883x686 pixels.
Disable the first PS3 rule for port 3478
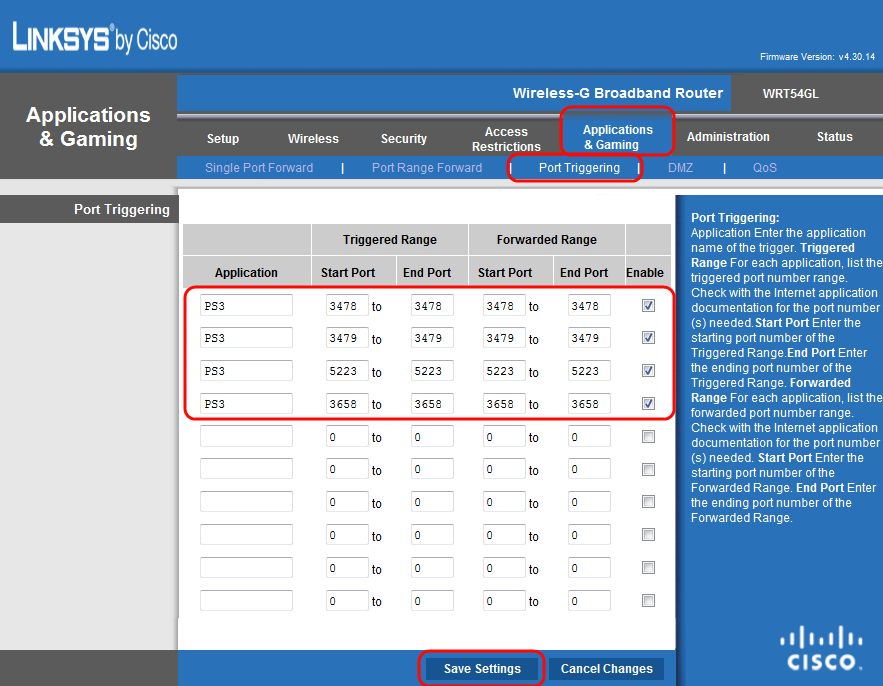point(648,306)
